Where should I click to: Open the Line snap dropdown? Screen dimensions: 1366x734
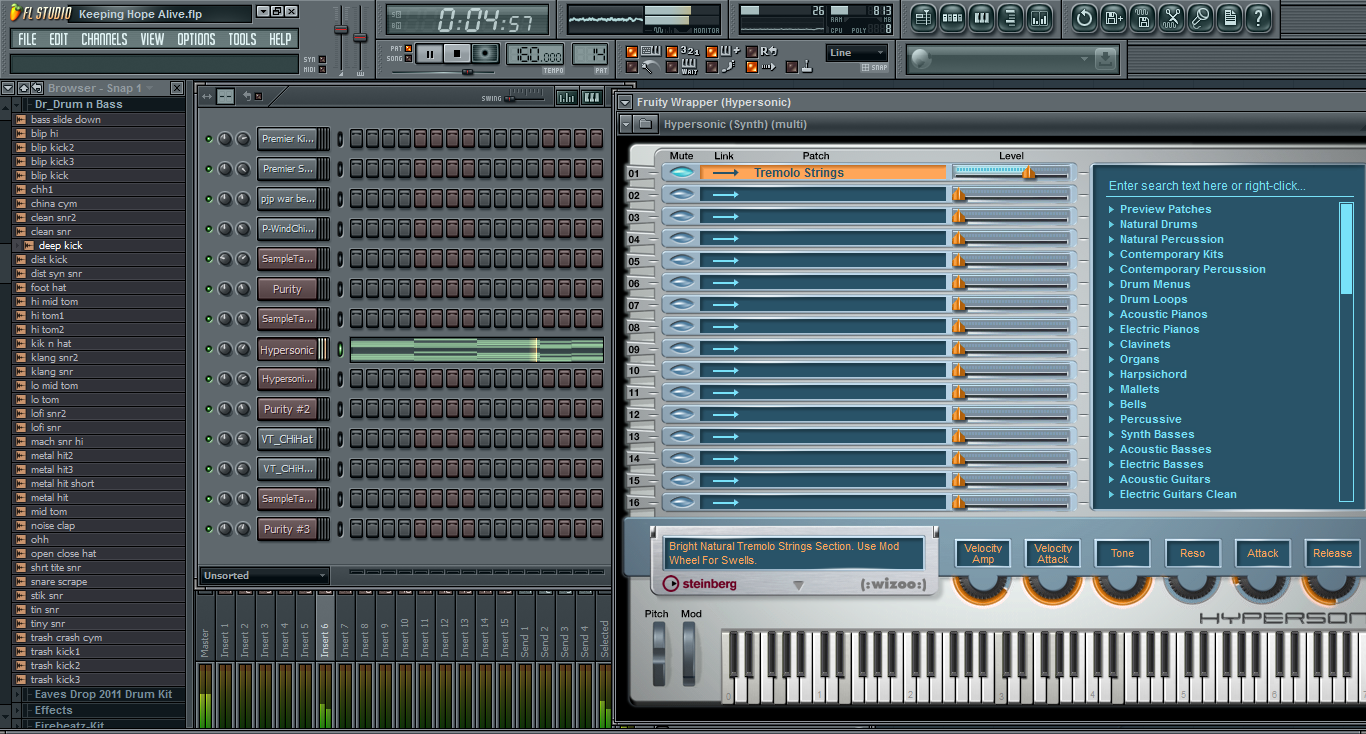pos(856,53)
